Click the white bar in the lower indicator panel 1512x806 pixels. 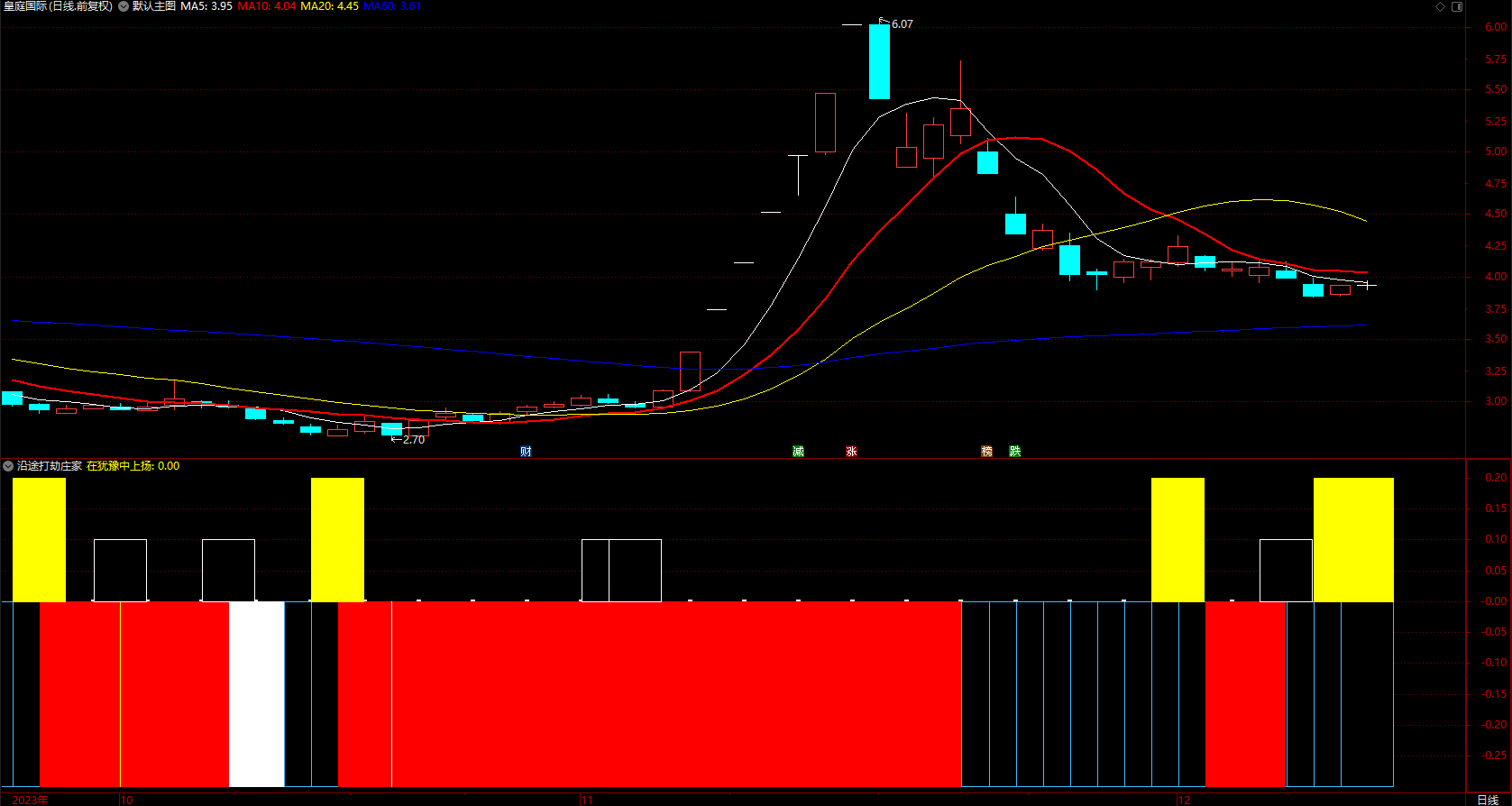(x=257, y=694)
